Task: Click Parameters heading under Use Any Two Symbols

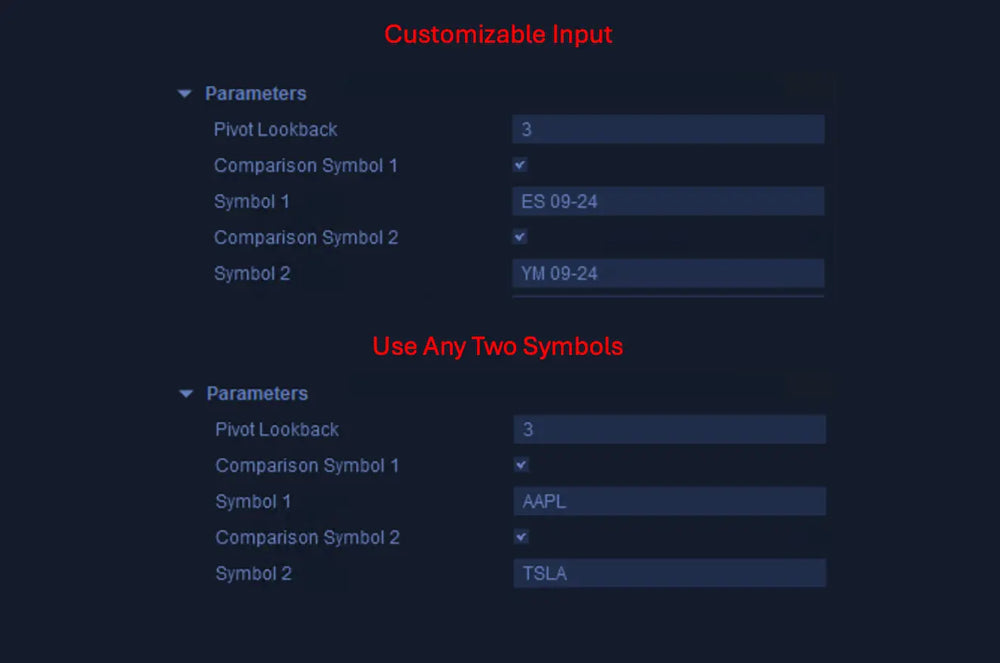Action: pyautogui.click(x=257, y=394)
